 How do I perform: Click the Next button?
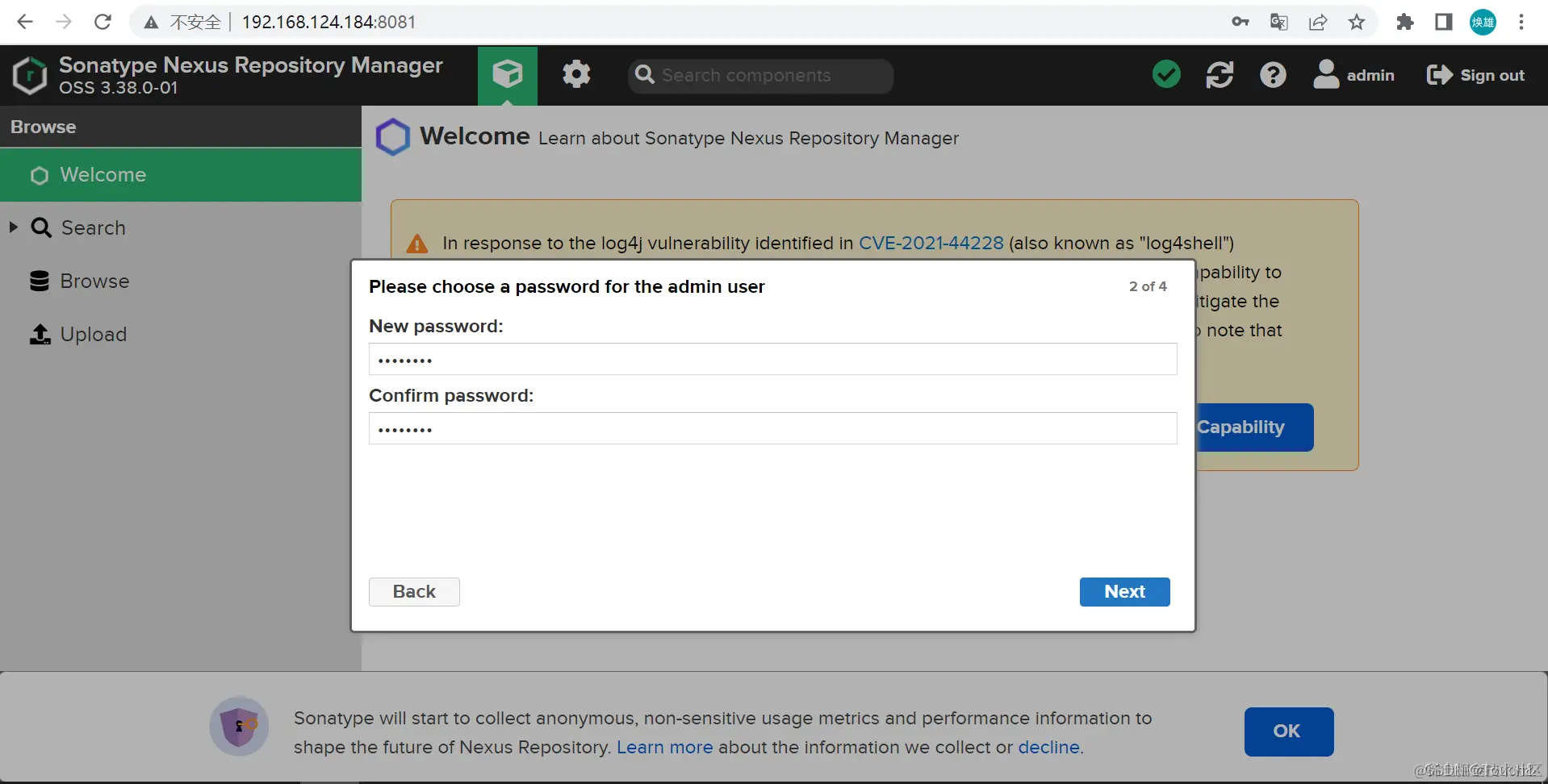(1125, 592)
